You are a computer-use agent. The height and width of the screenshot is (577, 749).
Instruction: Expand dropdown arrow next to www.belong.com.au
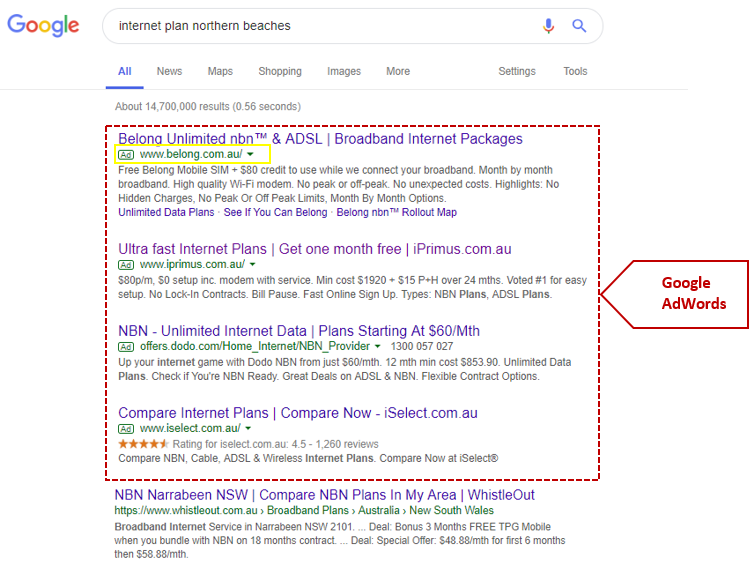[x=250, y=154]
